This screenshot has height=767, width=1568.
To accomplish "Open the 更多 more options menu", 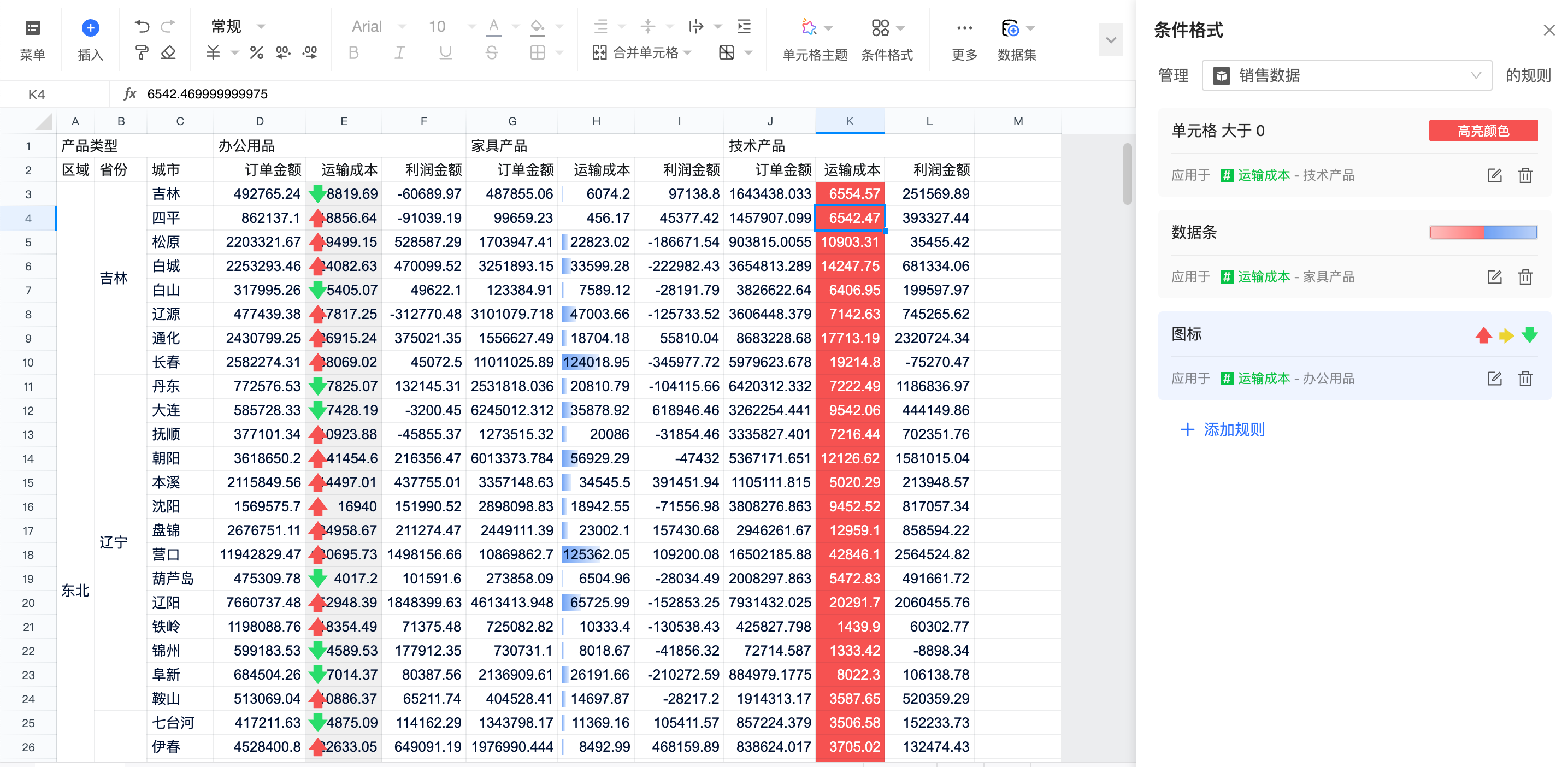I will [x=964, y=27].
